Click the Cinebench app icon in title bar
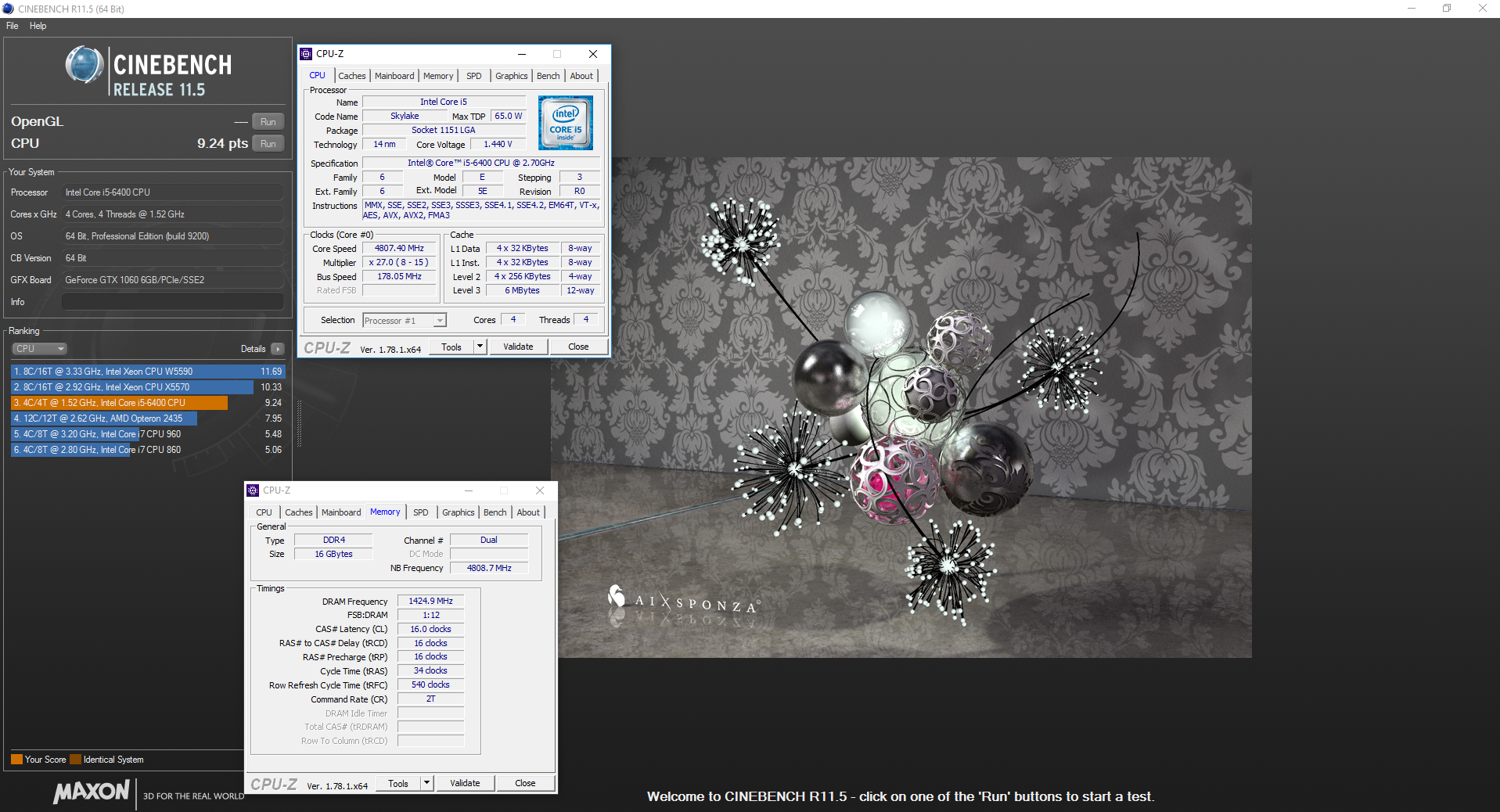This screenshot has height=812, width=1500. [x=8, y=9]
